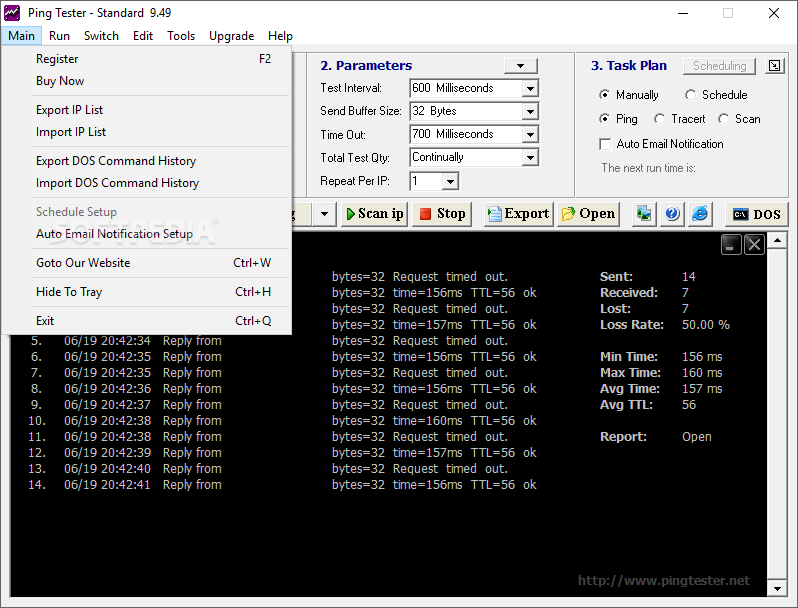Click the pingtester.net website URL
Image resolution: width=798 pixels, height=608 pixels.
(664, 581)
